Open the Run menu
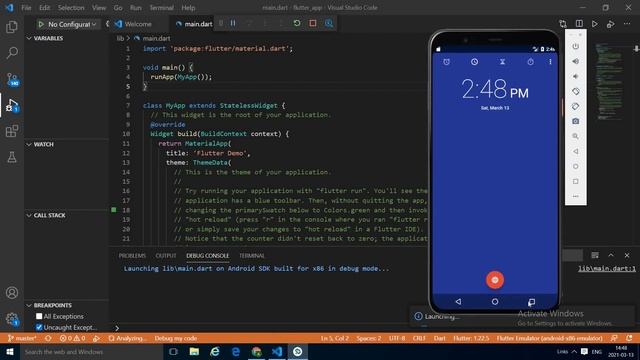The height and width of the screenshot is (360, 640). (x=136, y=8)
